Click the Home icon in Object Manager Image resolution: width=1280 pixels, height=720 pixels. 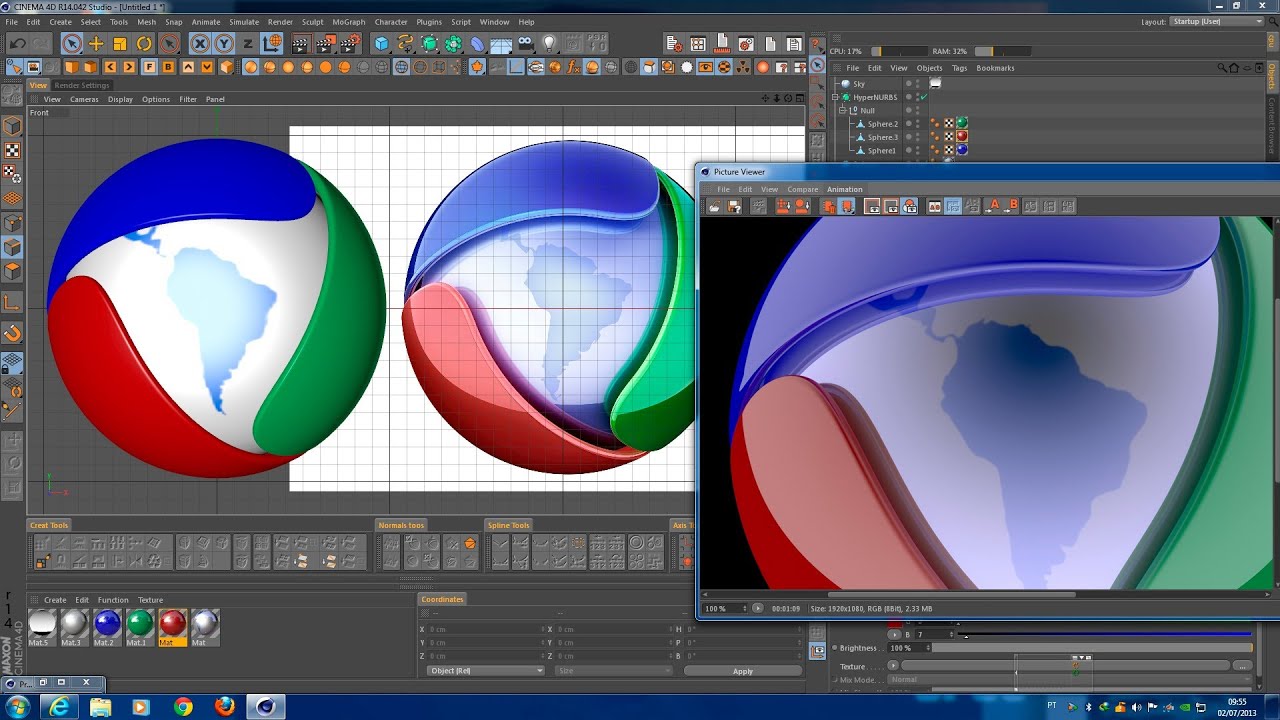[x=1235, y=68]
